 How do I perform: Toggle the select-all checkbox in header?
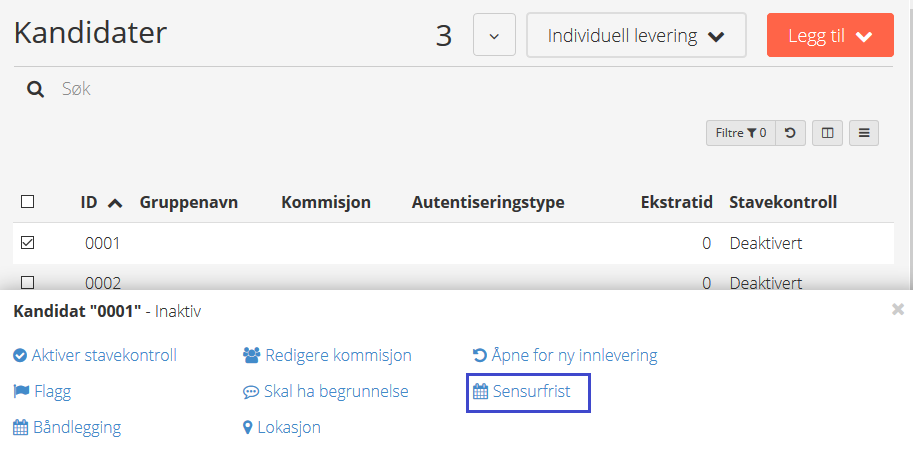click(27, 202)
